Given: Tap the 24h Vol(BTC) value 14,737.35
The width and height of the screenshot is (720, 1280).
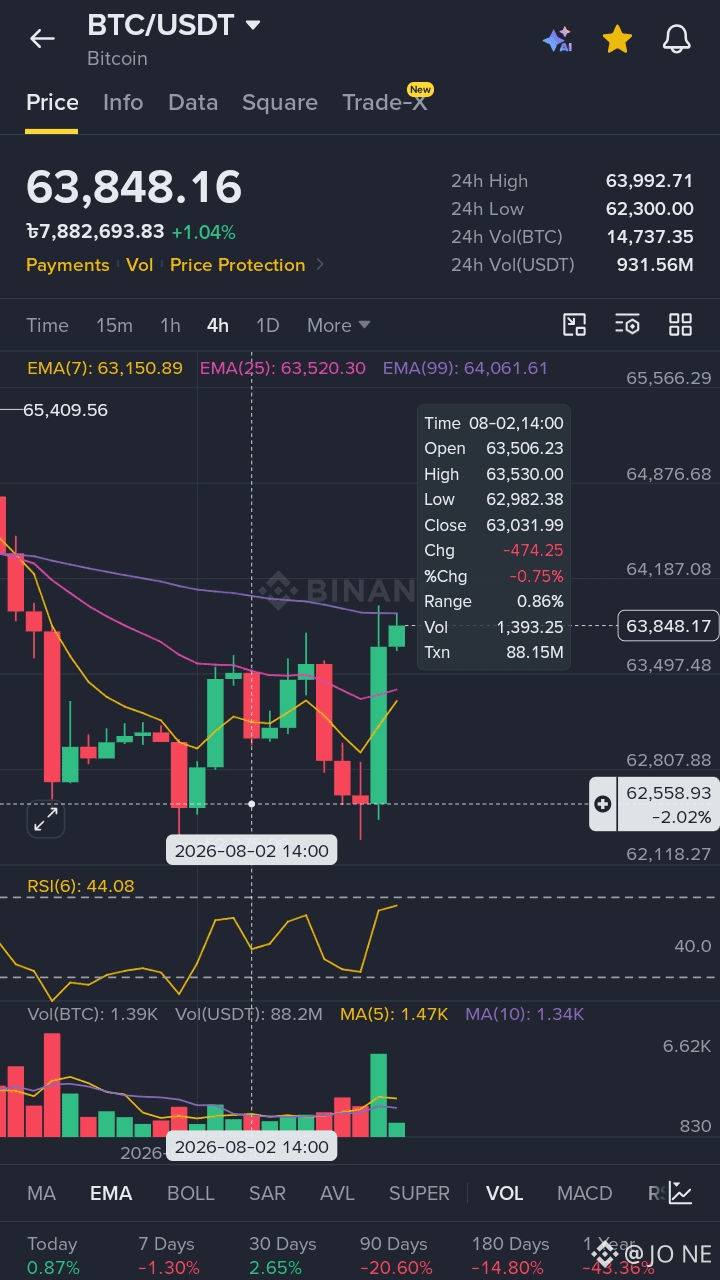Looking at the screenshot, I should pos(649,237).
